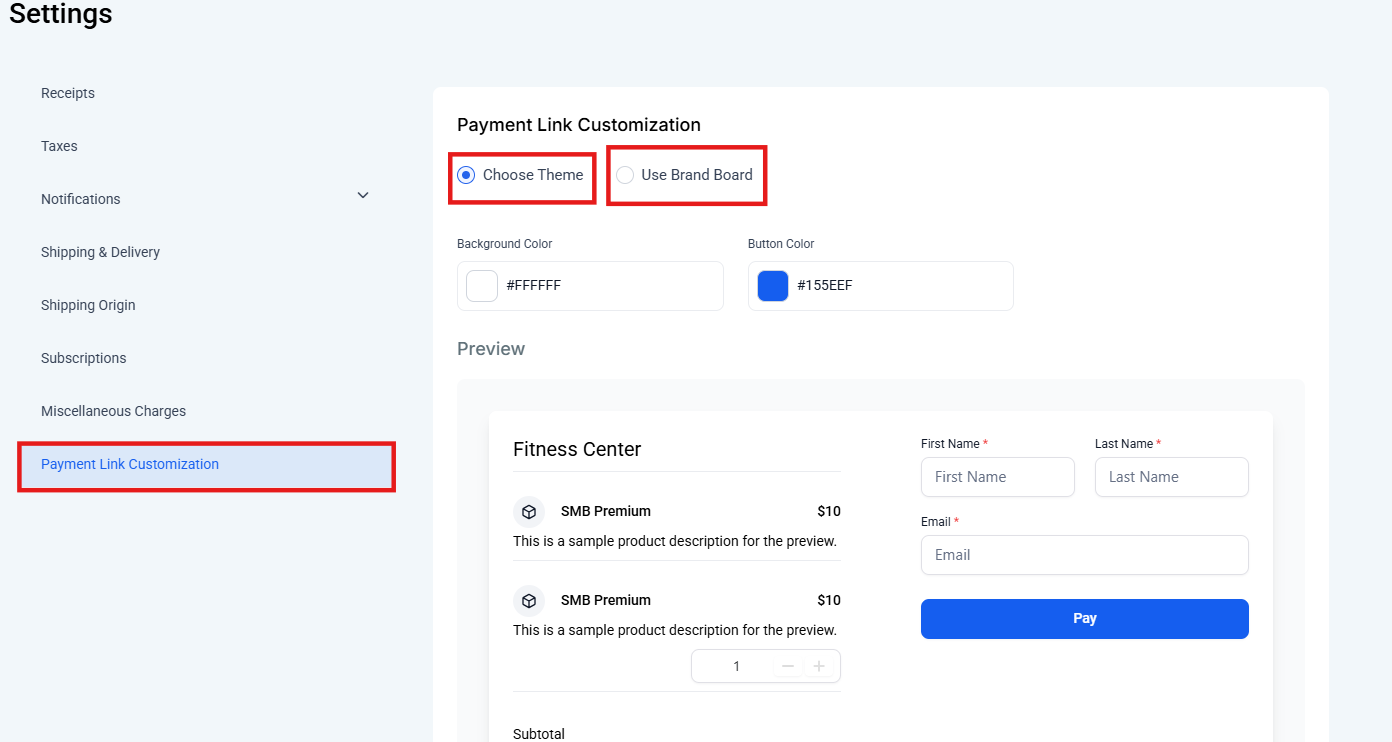The width and height of the screenshot is (1392, 742).
Task: Focus the Email input field
Action: click(1084, 555)
